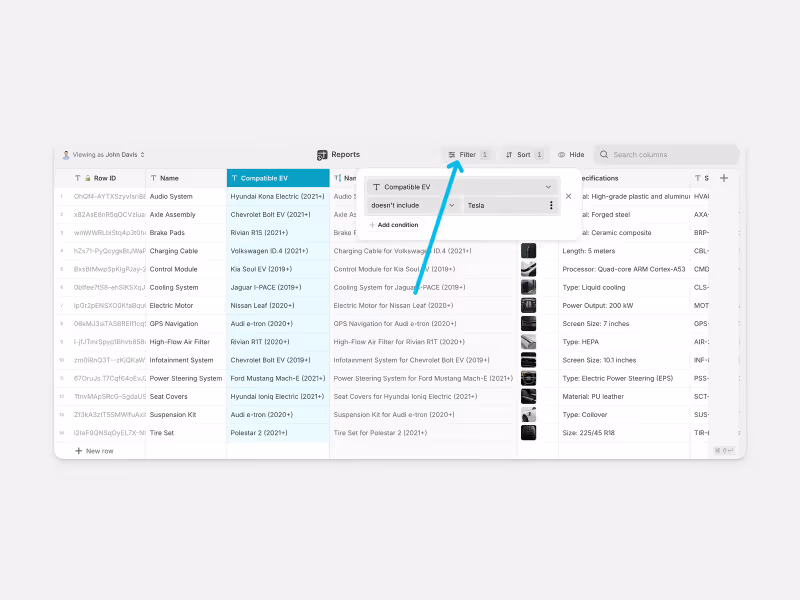
Task: Open the Control Module row thumbnail
Action: click(529, 269)
